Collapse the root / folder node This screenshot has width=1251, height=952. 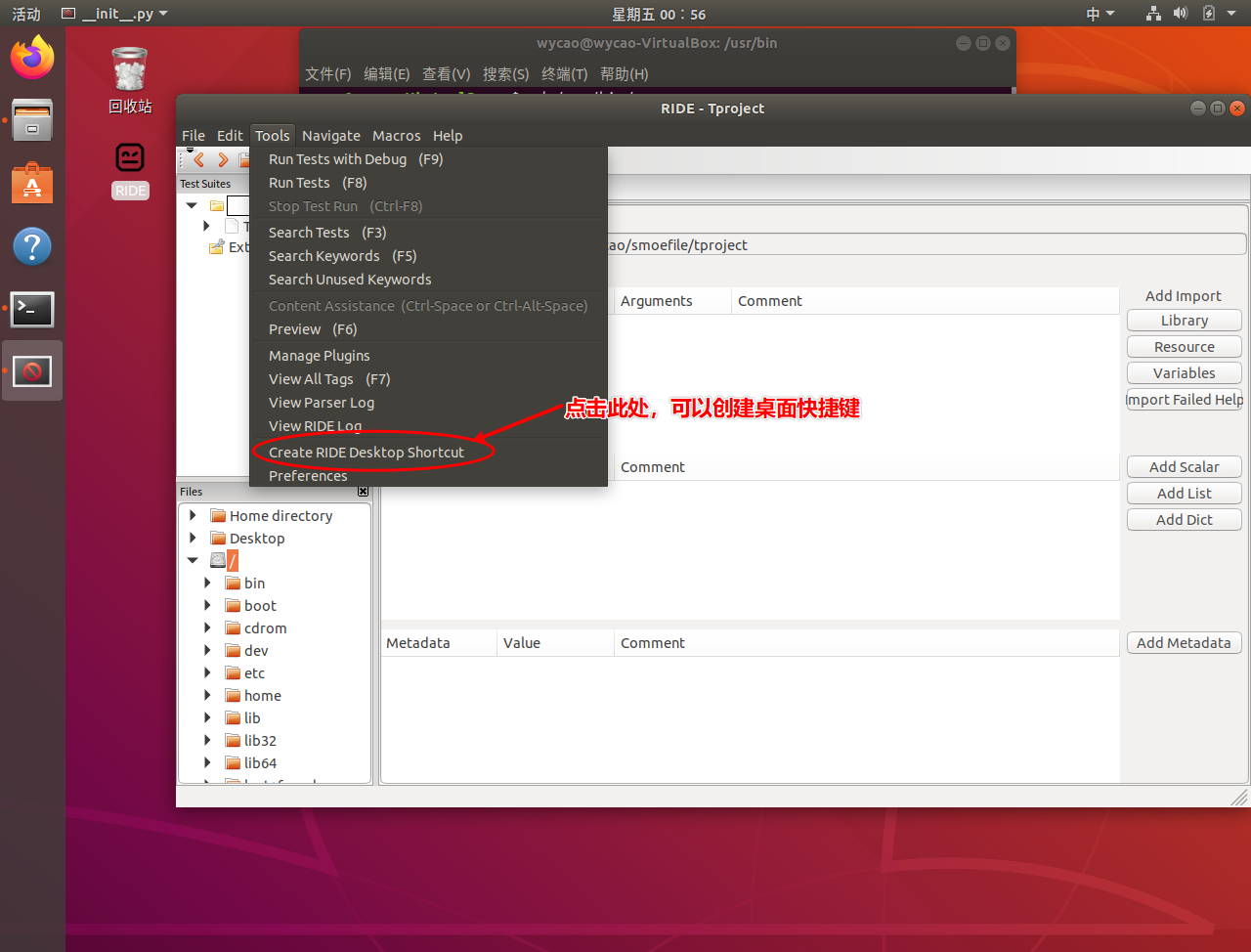click(x=193, y=561)
